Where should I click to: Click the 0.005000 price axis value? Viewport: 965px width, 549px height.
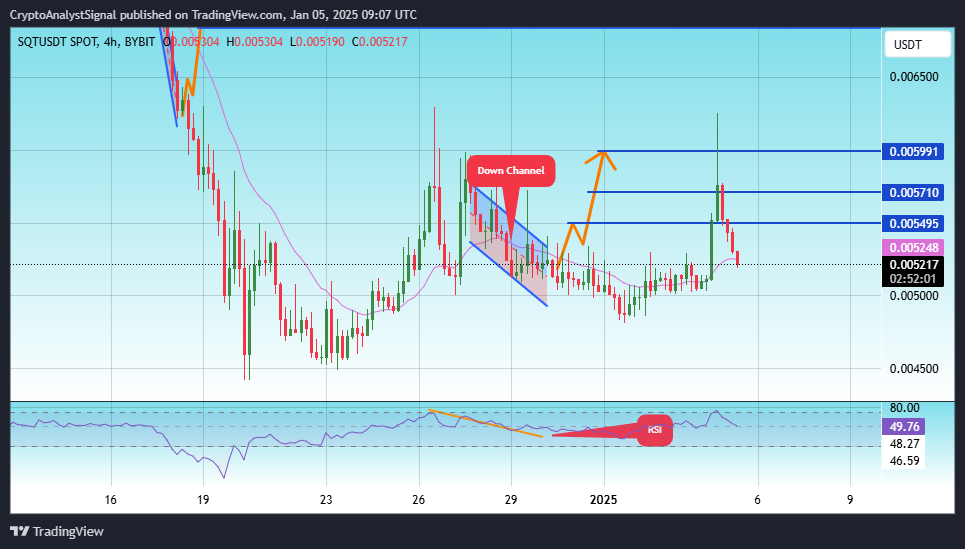(x=914, y=296)
